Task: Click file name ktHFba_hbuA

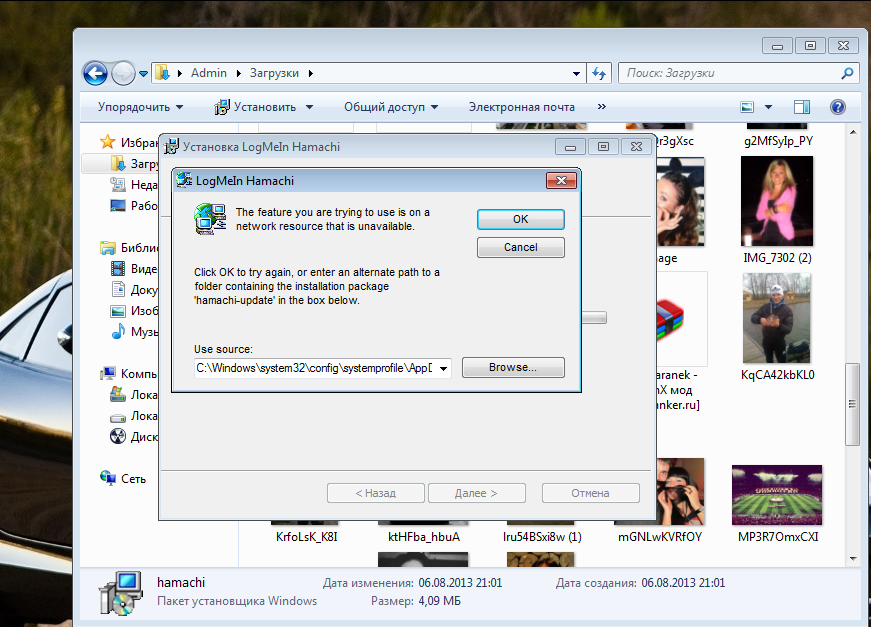Action: click(x=424, y=537)
